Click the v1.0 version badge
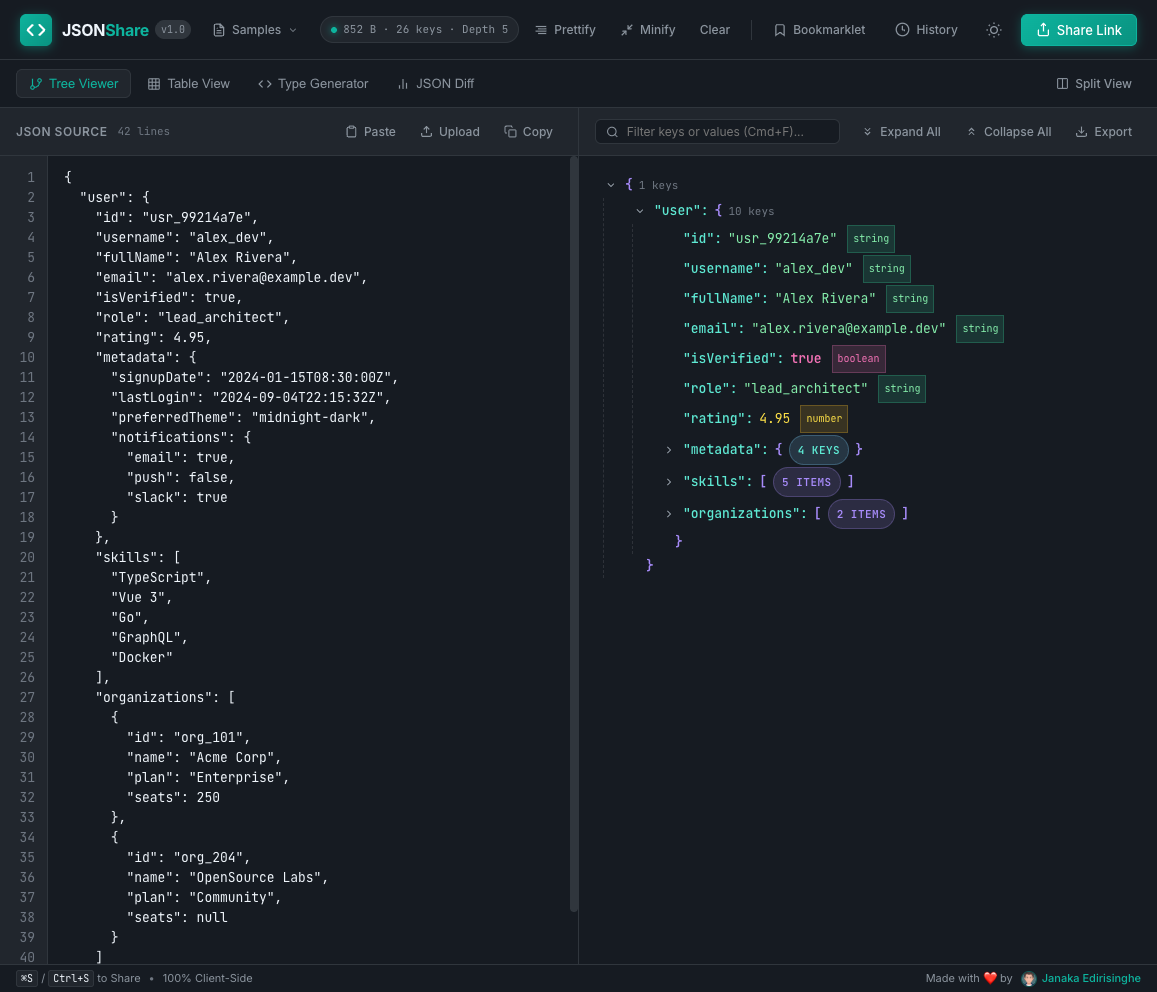Viewport: 1157px width, 992px height. click(173, 30)
